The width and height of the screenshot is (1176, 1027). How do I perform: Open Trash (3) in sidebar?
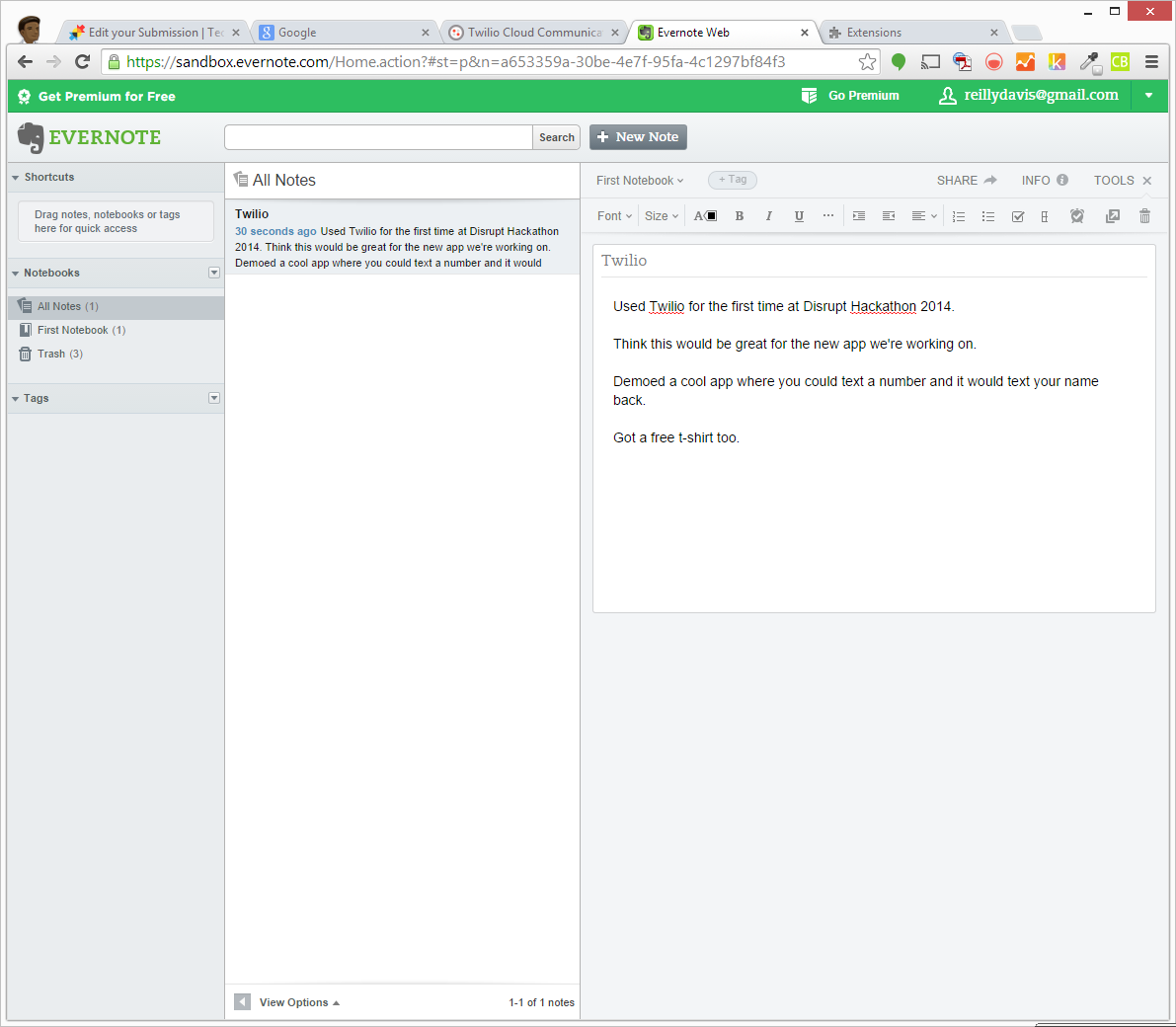tap(117, 355)
